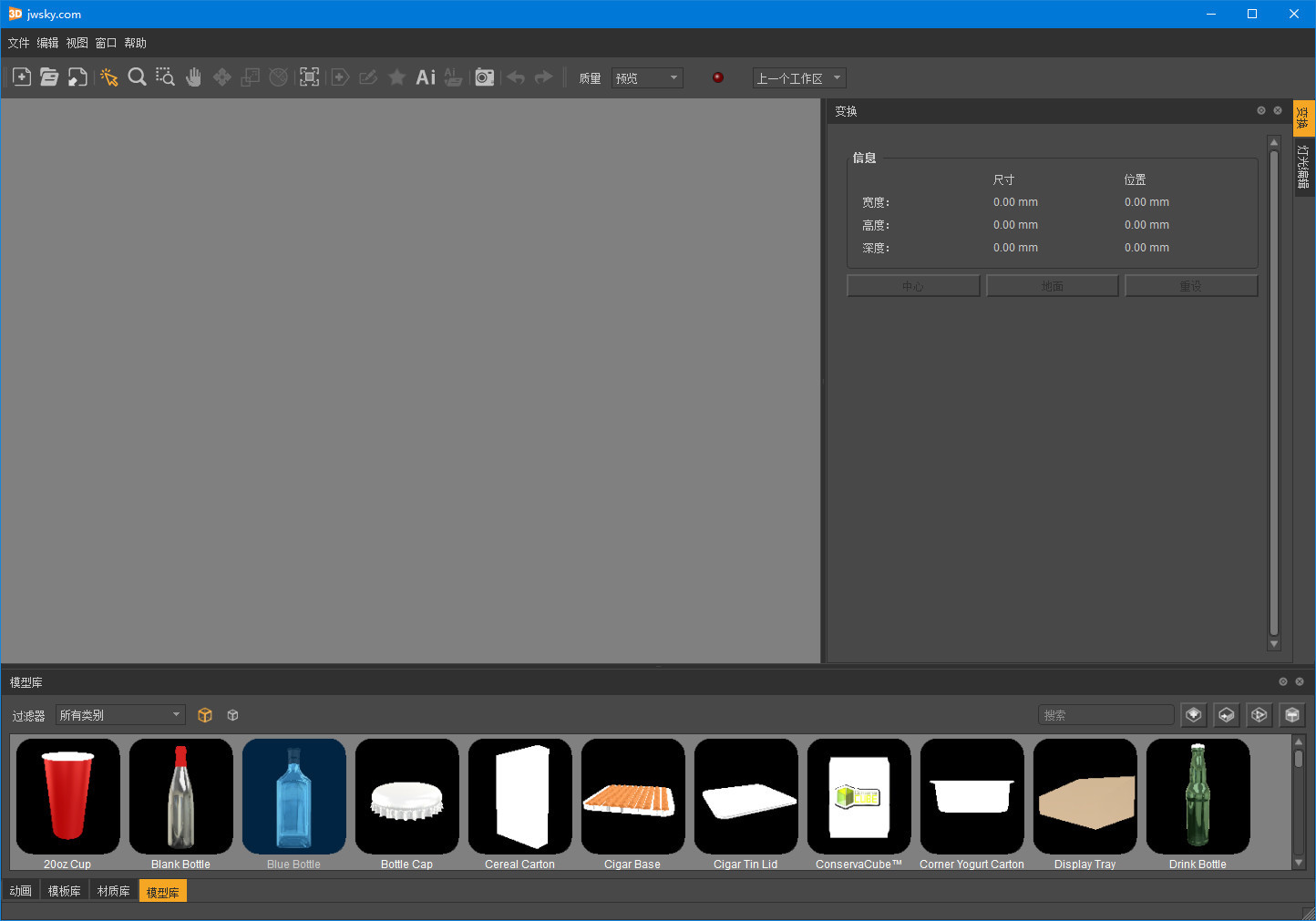This screenshot has height=921, width=1316.
Task: Select the Bottle Cap model thumbnail
Action: (x=406, y=797)
